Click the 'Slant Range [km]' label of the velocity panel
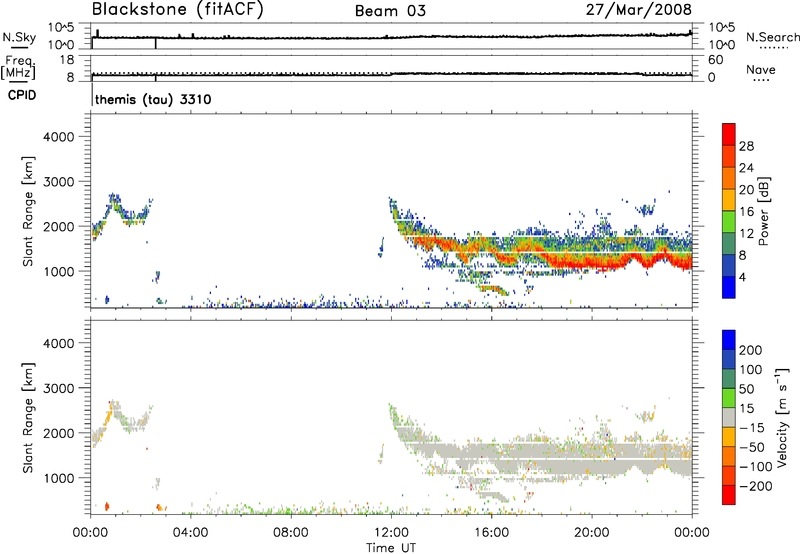Viewport: 800px width, 554px height. 28,418
